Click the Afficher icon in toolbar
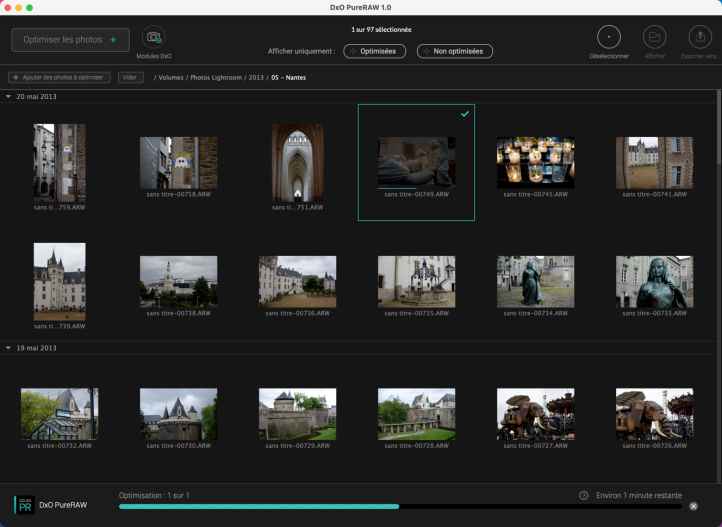Image resolution: width=722 pixels, height=527 pixels. (x=655, y=37)
